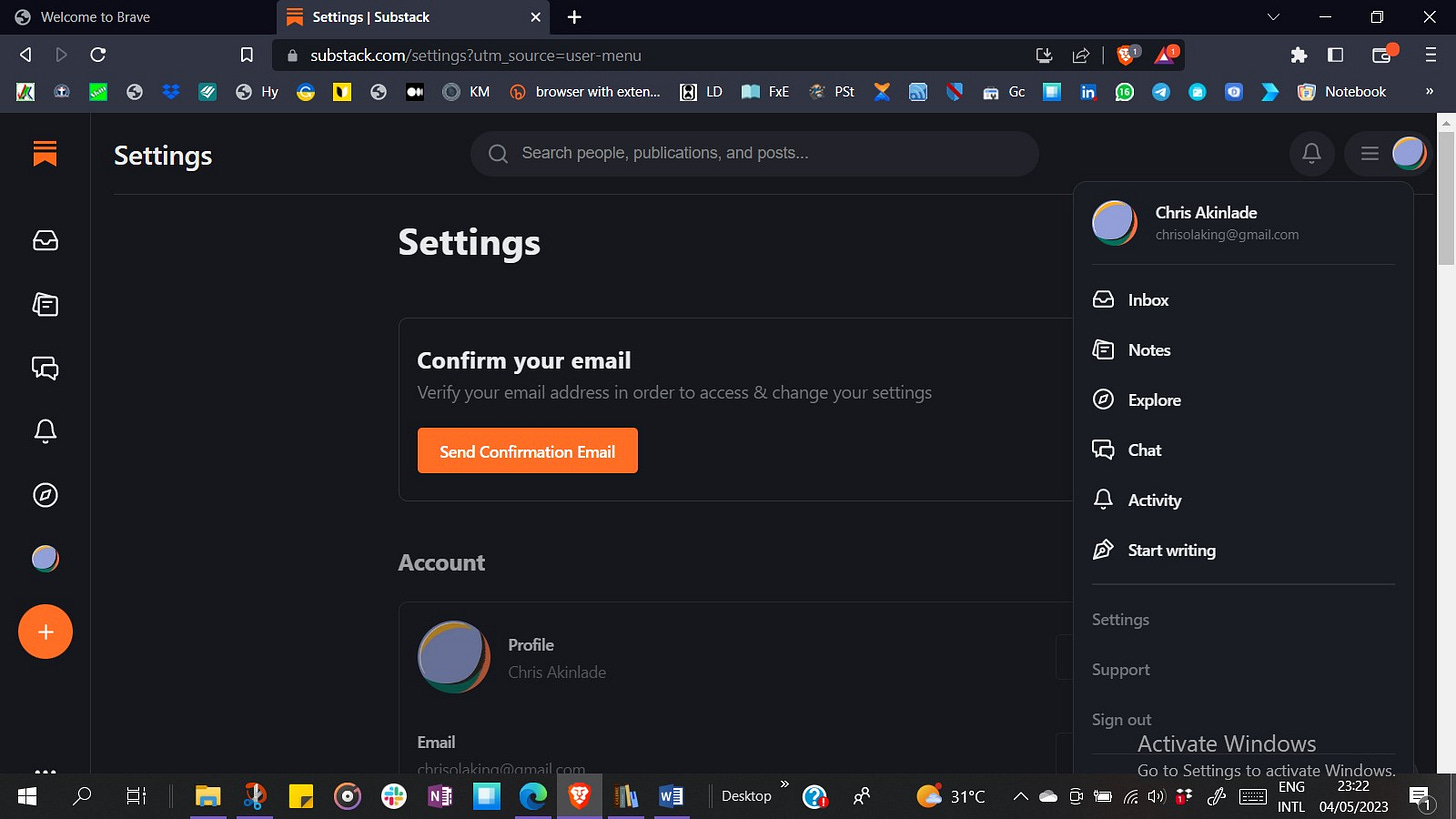Open Explore compass in left sidebar
The width and height of the screenshot is (1456, 819).
45,495
